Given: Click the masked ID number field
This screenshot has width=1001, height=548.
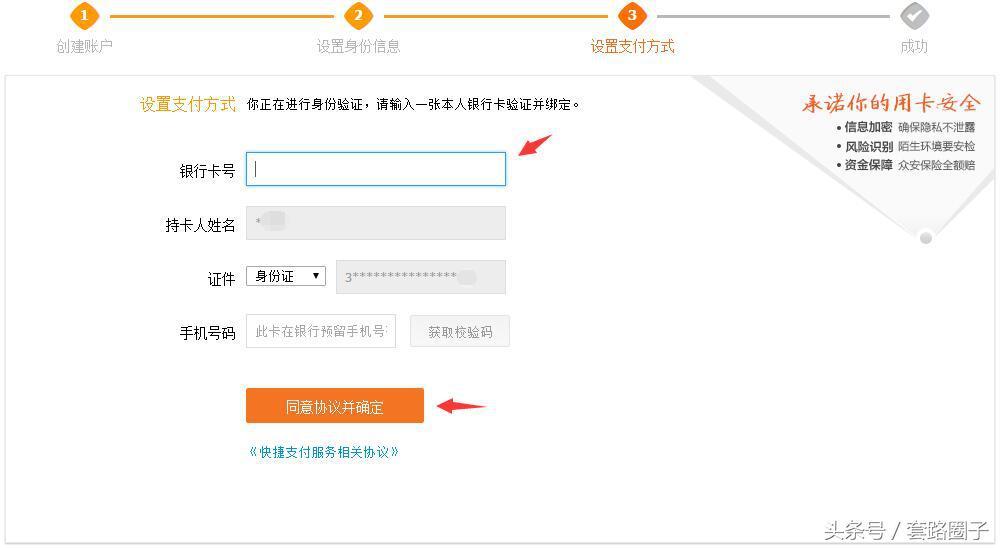Looking at the screenshot, I should click(x=421, y=277).
